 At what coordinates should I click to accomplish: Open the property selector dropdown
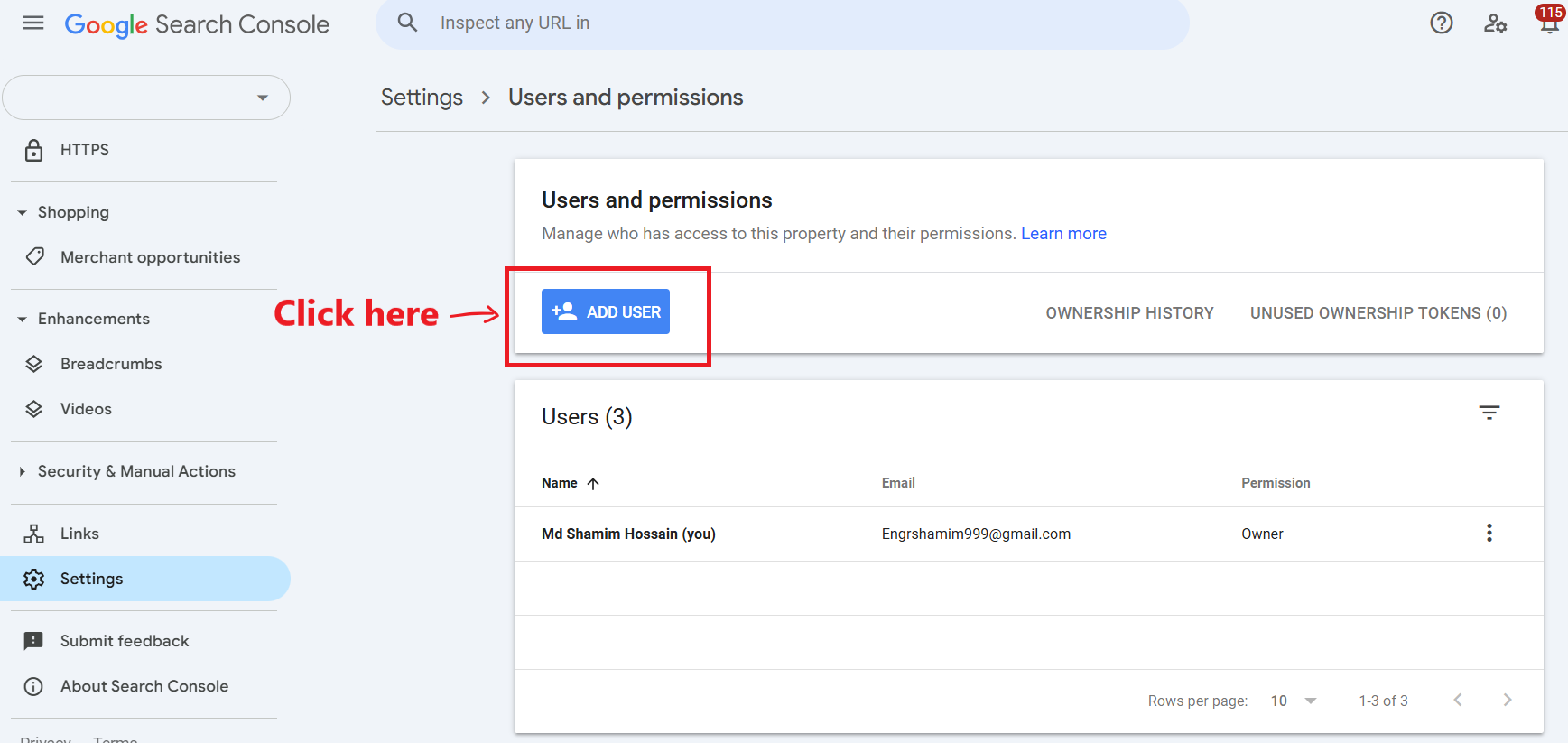coord(146,98)
